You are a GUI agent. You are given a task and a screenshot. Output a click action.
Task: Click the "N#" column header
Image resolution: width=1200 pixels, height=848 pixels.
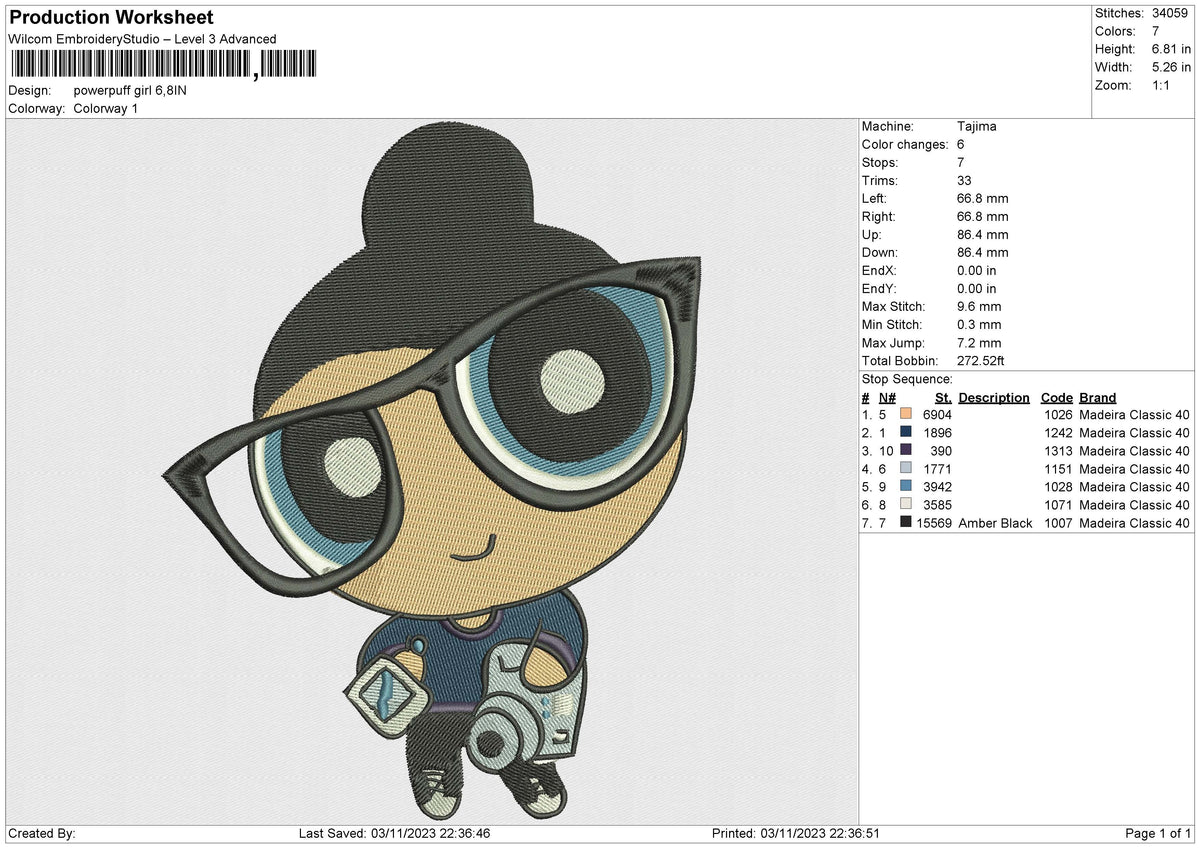888,398
